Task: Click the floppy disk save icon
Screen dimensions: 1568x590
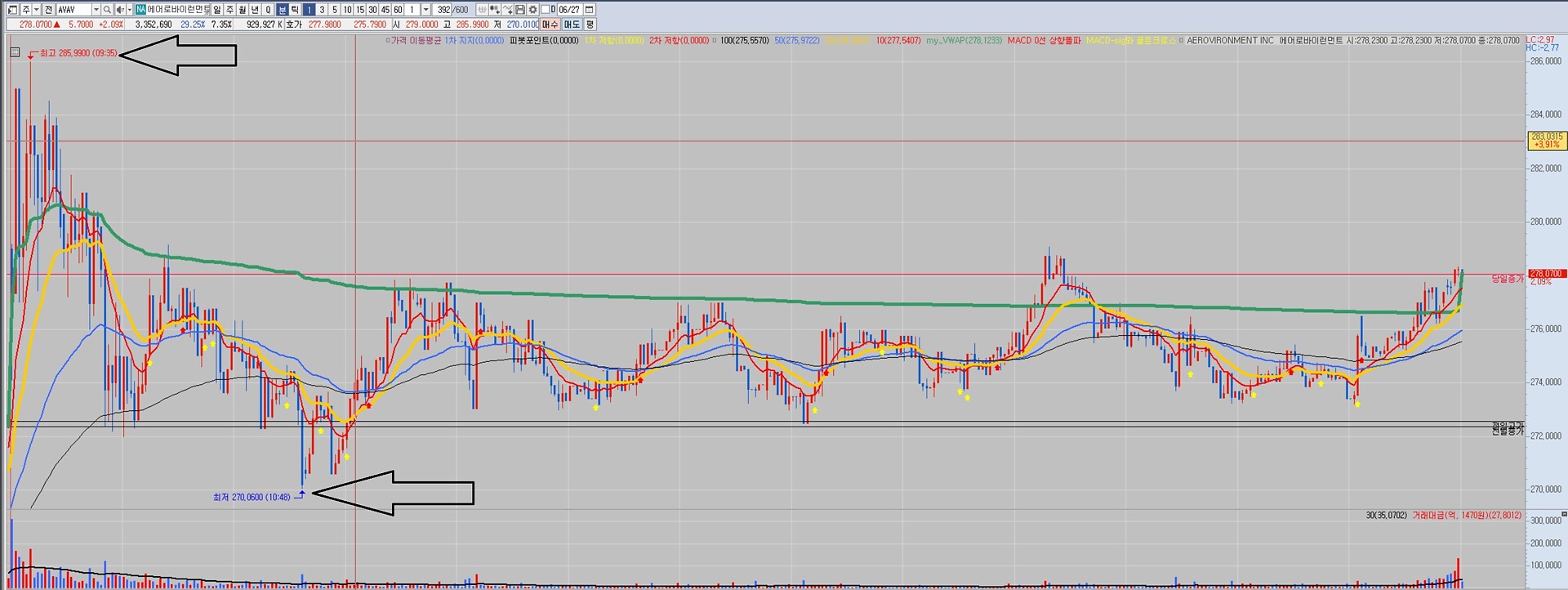Action: [x=520, y=10]
